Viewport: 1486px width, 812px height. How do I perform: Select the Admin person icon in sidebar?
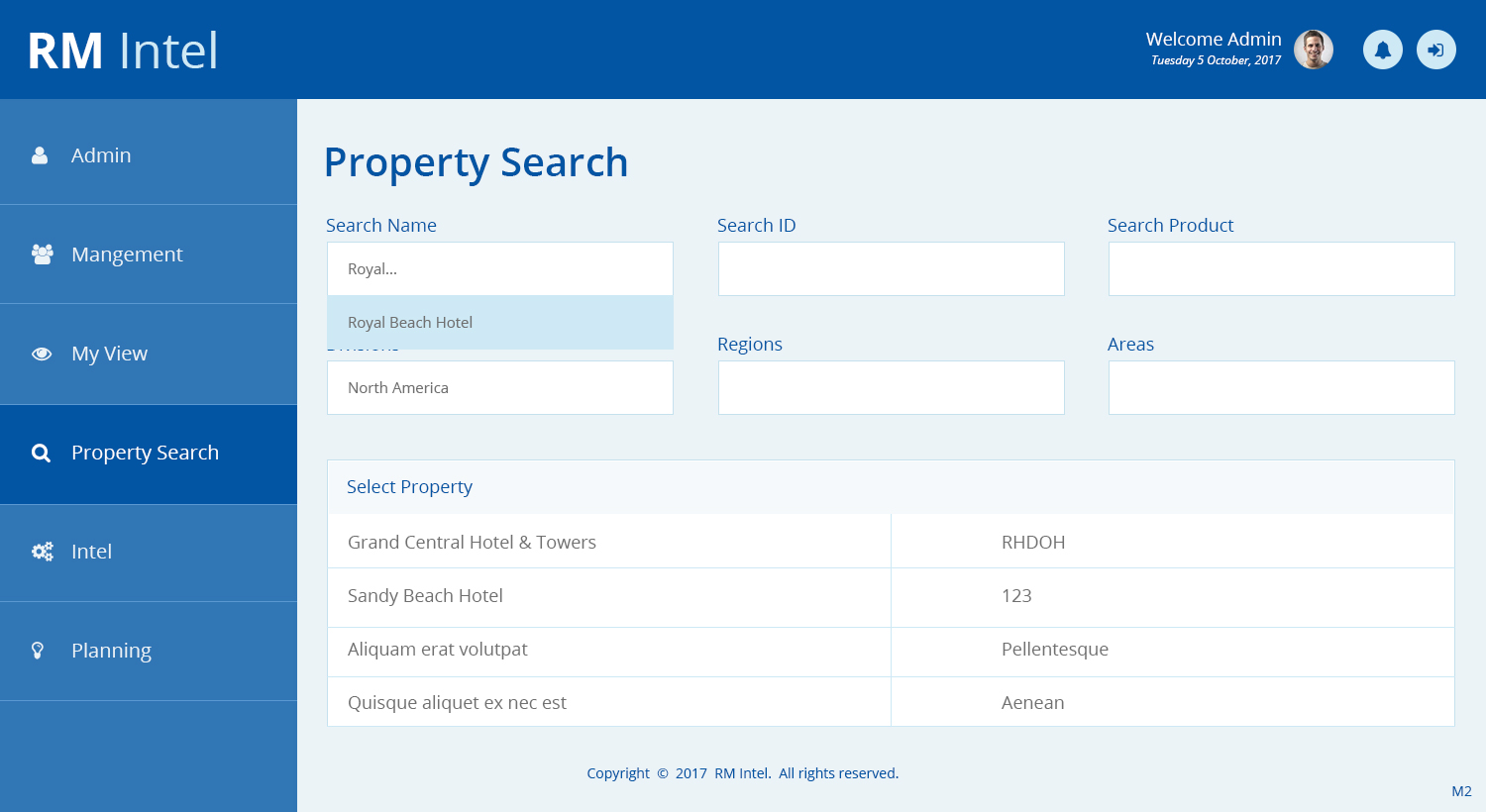pos(38,154)
